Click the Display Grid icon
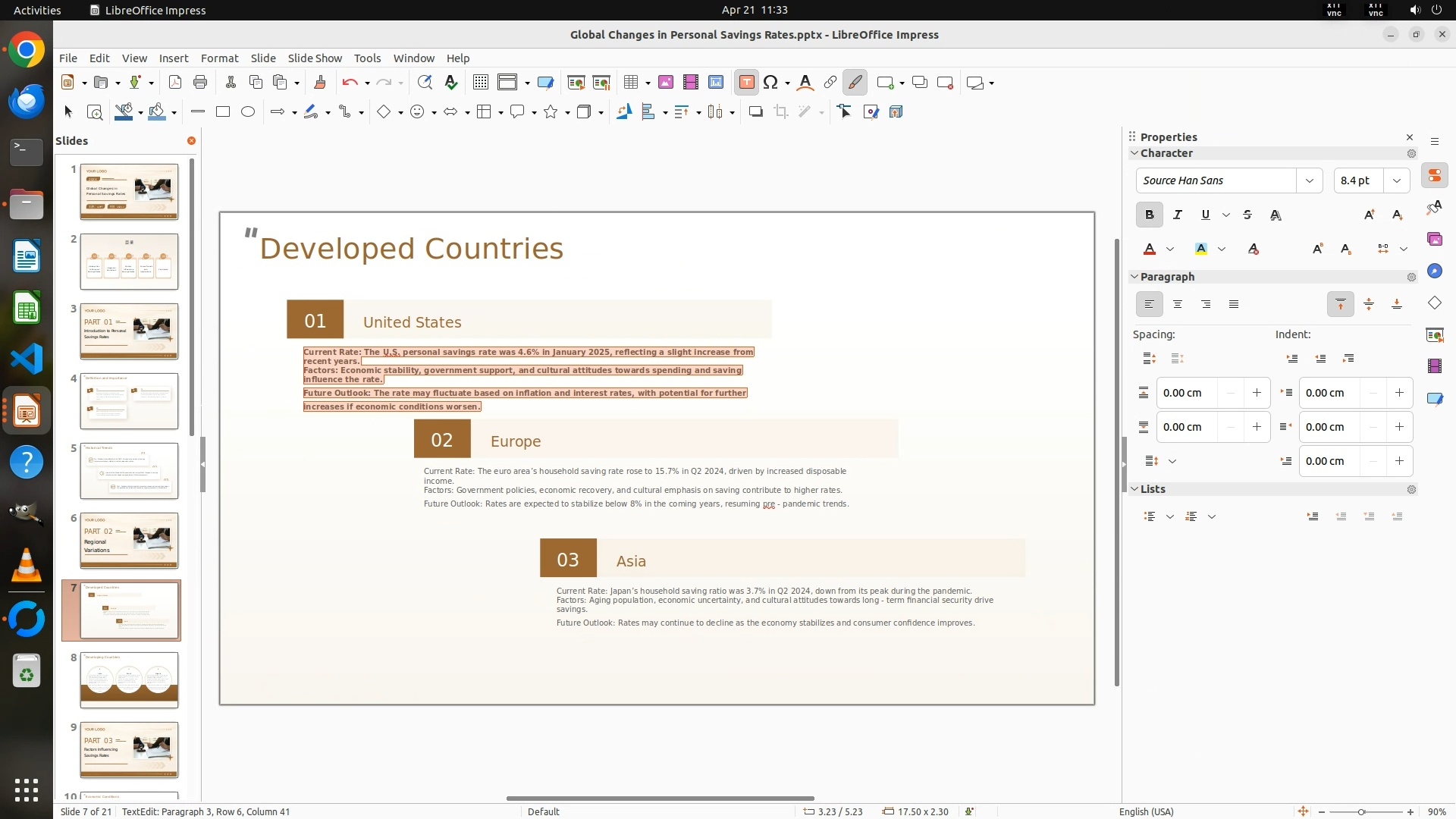 [x=480, y=83]
